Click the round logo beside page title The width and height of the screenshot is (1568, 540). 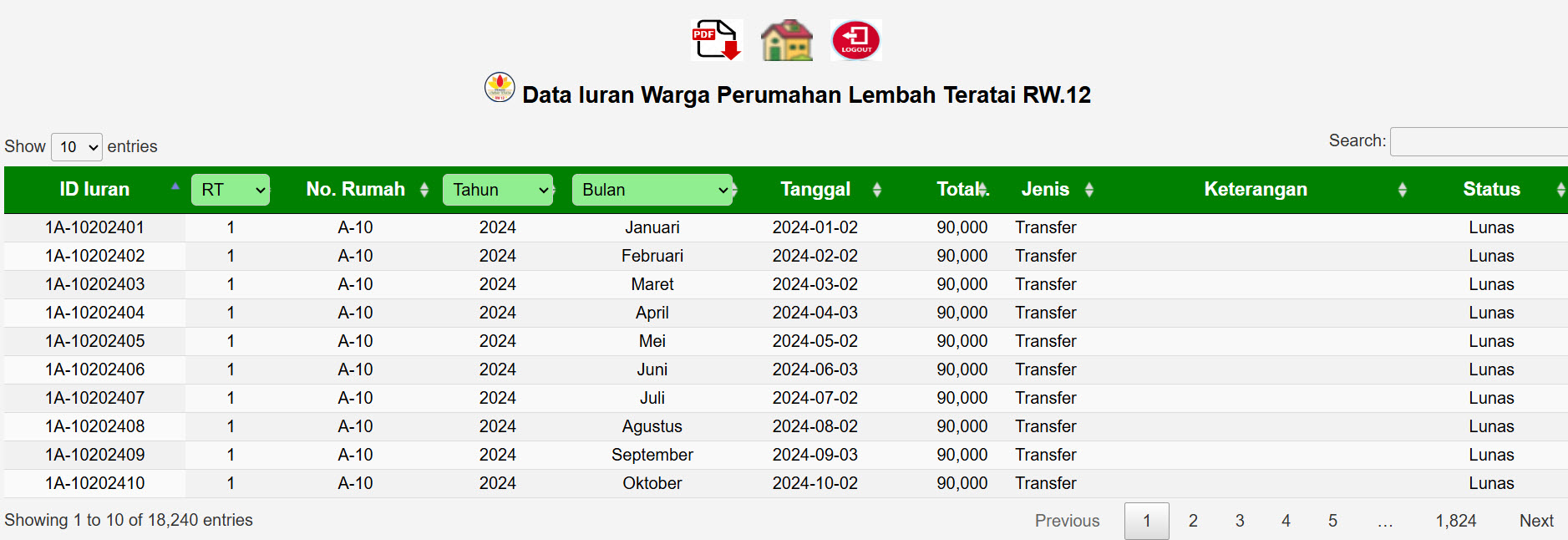(500, 87)
